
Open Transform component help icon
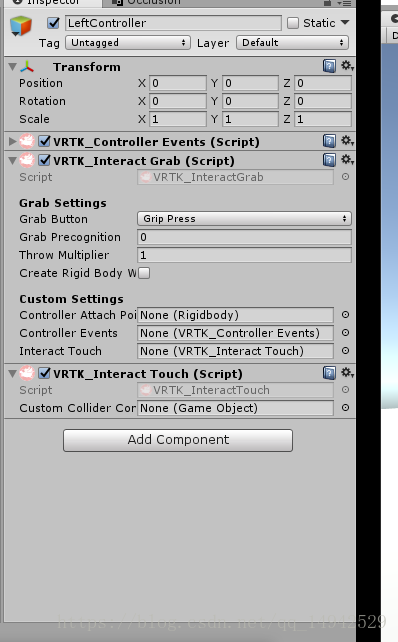[329, 66]
